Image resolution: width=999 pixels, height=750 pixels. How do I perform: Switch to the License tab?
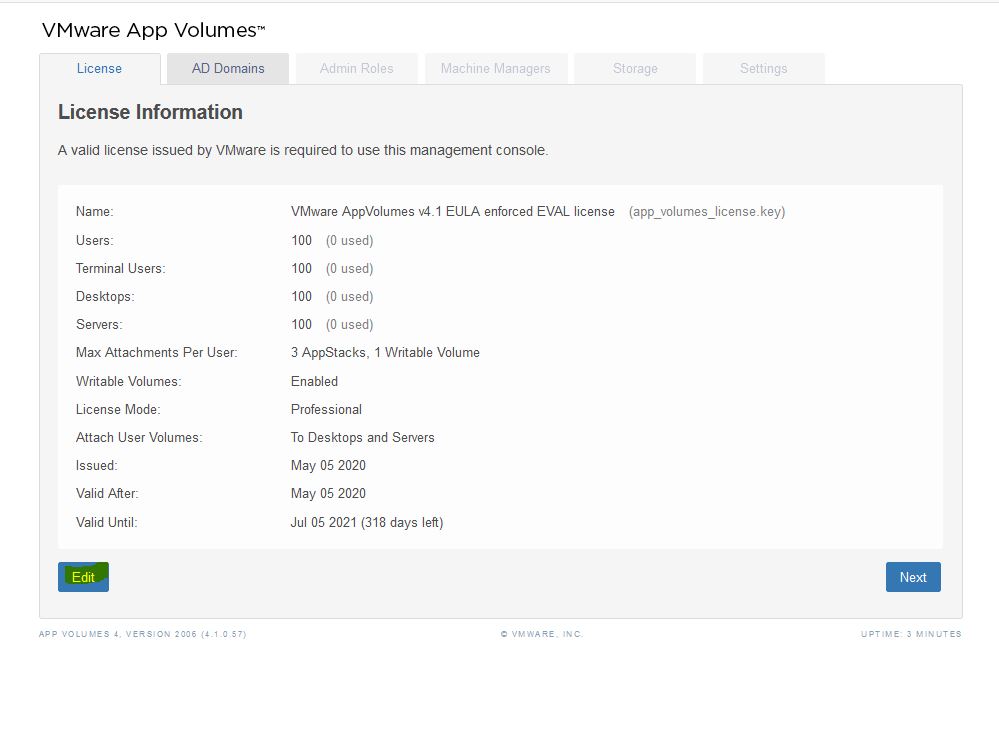coord(99,69)
